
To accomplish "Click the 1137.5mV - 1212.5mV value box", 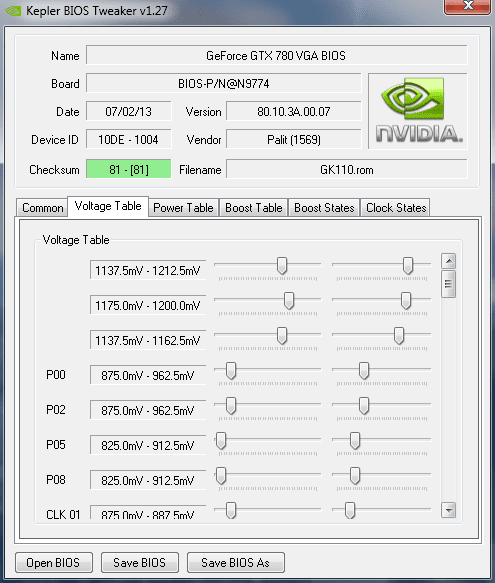I will click(x=148, y=270).
